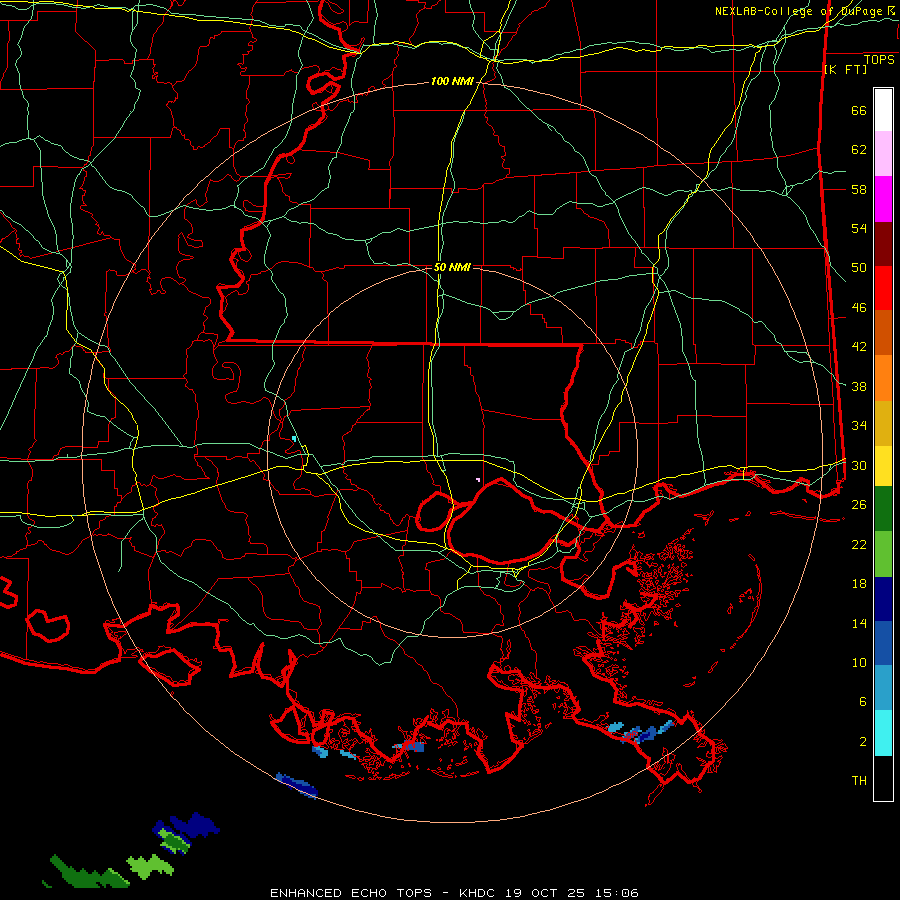Click the '38' legend value
Image resolution: width=900 pixels, height=900 pixels.
[859, 386]
